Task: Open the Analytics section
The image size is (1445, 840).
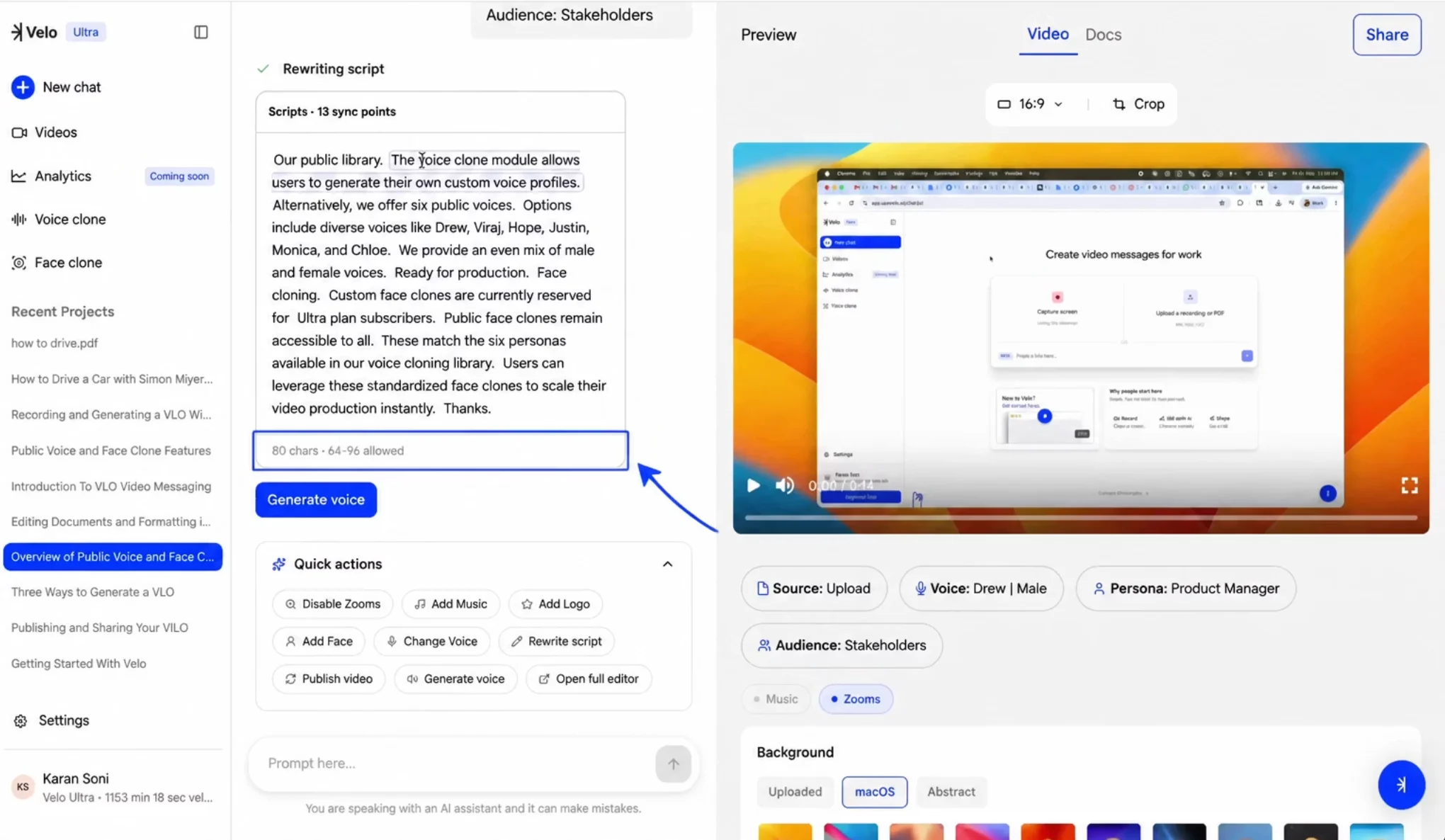Action: pyautogui.click(x=52, y=176)
